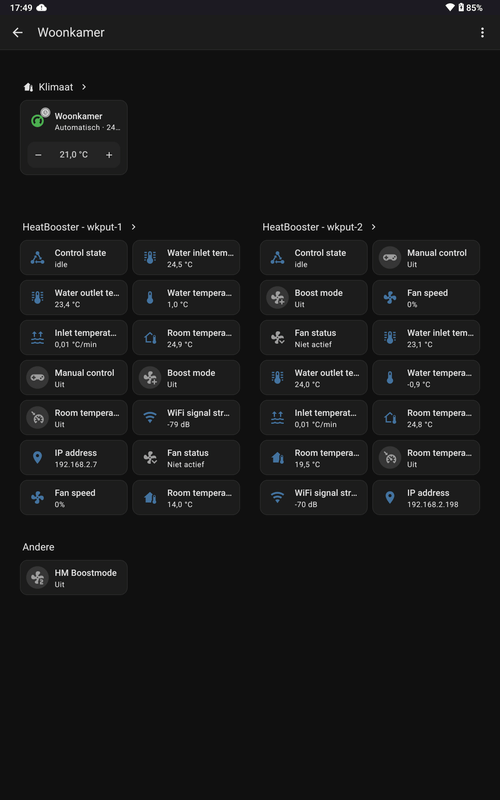Click the wkput-2 Control state icon
The height and width of the screenshot is (800, 500).
click(278, 258)
